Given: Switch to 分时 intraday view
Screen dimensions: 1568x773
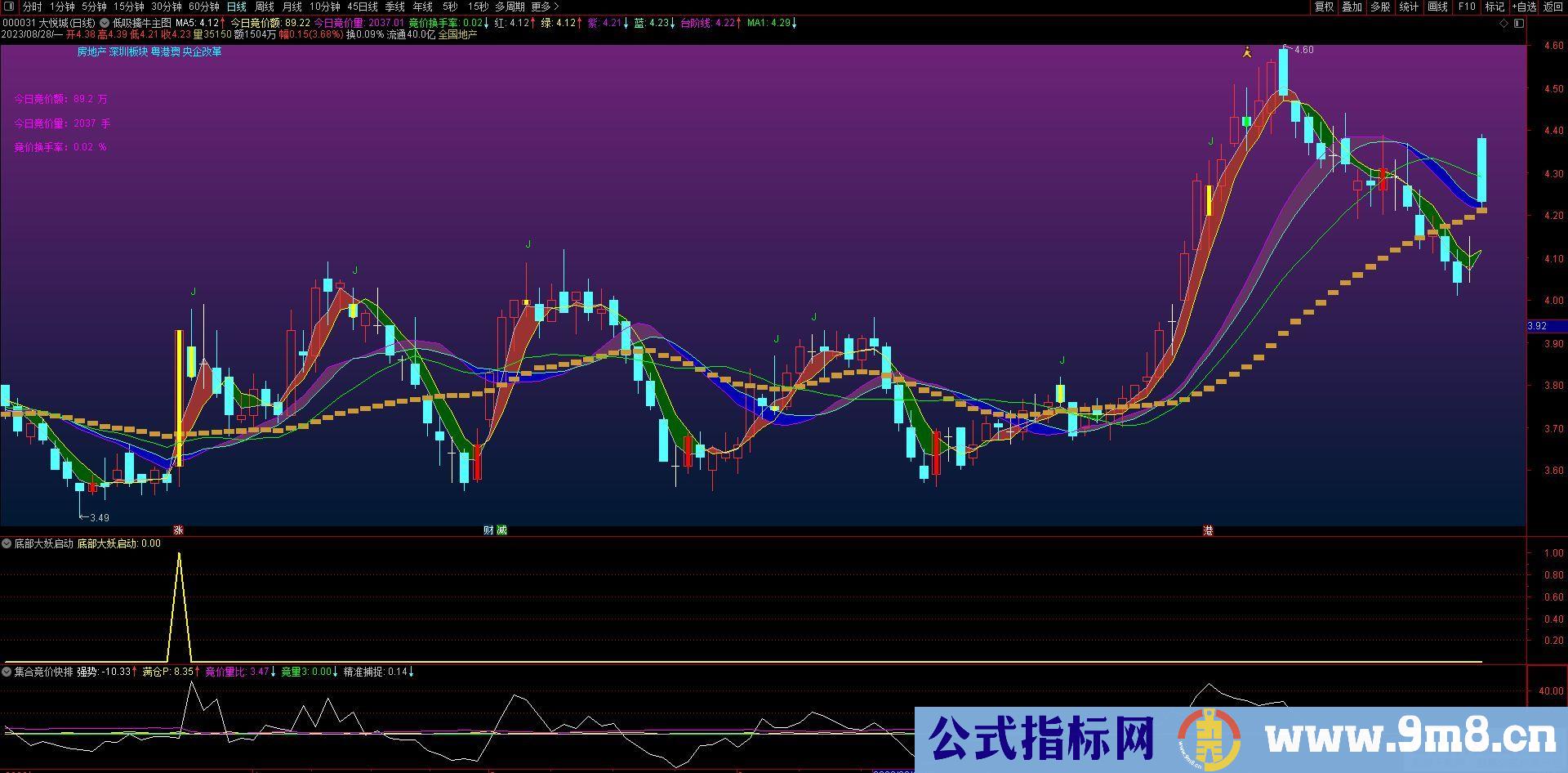Looking at the screenshot, I should [32, 7].
